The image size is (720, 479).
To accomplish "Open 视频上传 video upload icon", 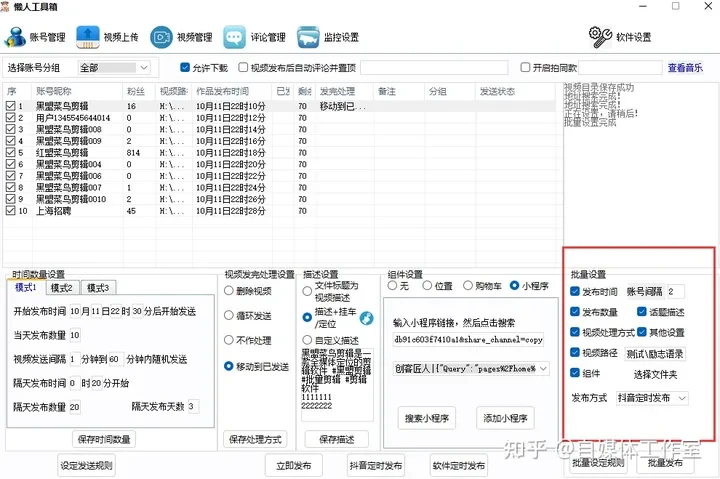I will [88, 37].
